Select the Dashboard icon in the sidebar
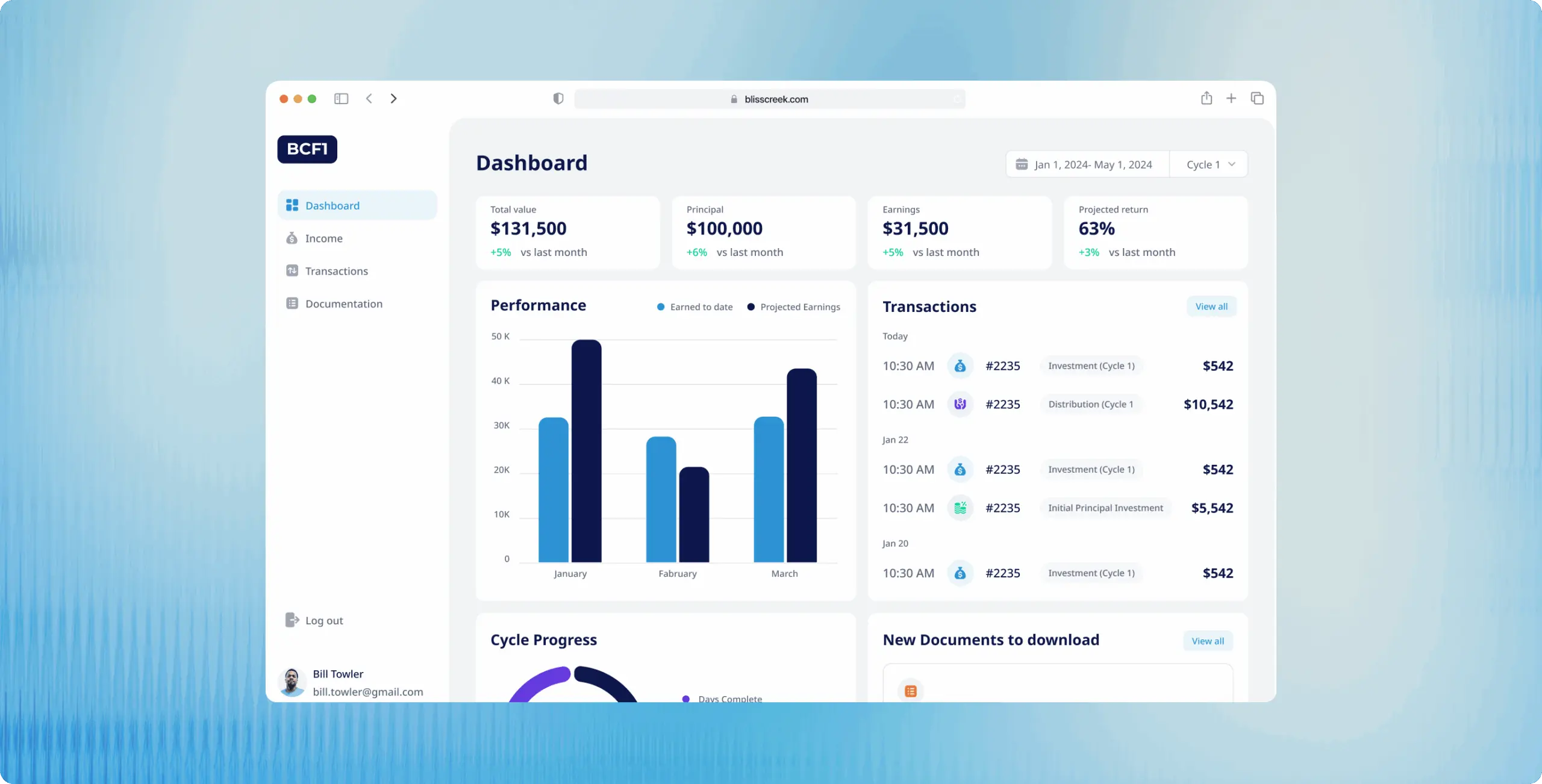Image resolution: width=1542 pixels, height=784 pixels. coord(292,205)
